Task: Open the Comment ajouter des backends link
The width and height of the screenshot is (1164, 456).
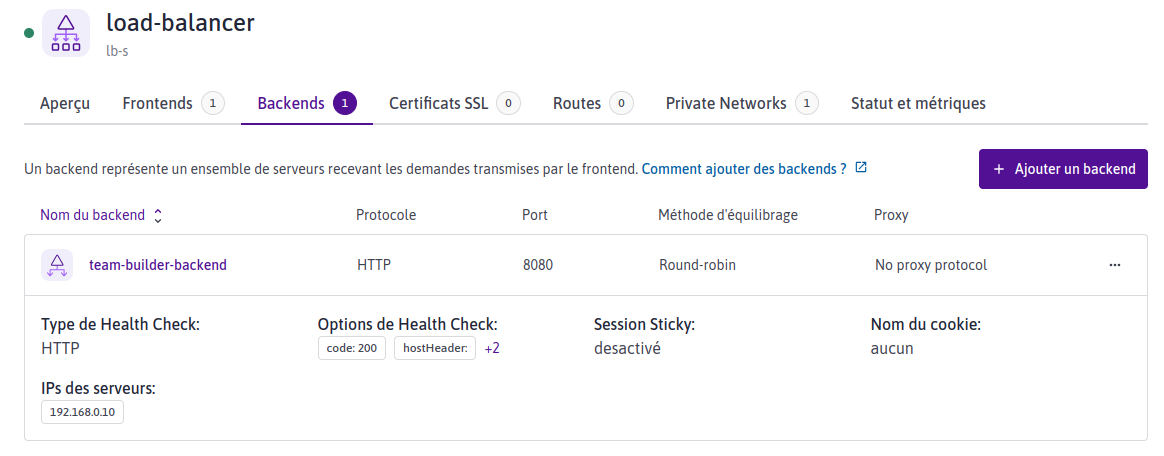Action: pos(744,169)
